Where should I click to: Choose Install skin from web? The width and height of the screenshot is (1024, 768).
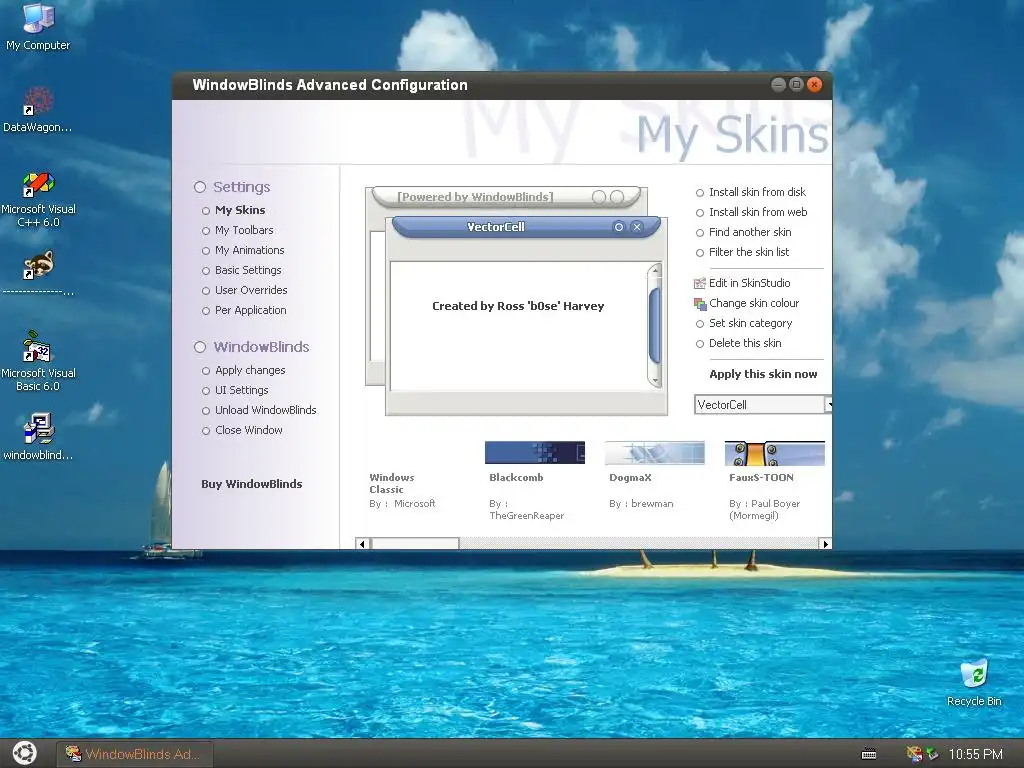[x=758, y=212]
